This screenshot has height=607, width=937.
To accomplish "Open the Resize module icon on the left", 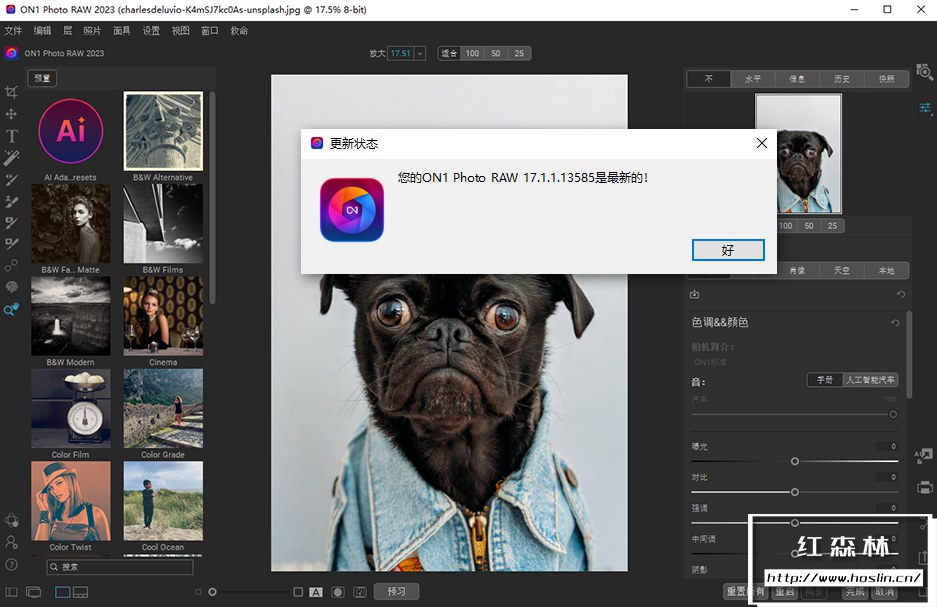I will pos(11,520).
